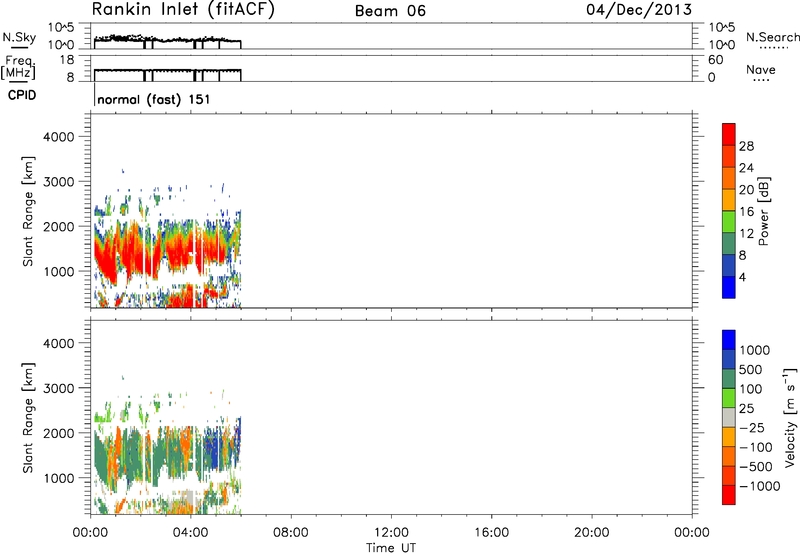Click the '1000' velocity colorbar tick

(755, 350)
